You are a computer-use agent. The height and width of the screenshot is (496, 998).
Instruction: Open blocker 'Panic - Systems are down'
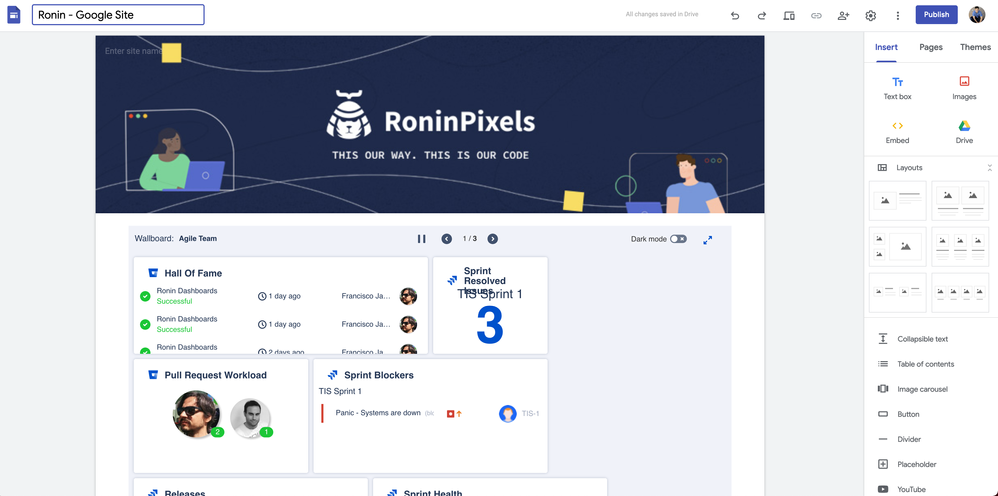pos(378,413)
